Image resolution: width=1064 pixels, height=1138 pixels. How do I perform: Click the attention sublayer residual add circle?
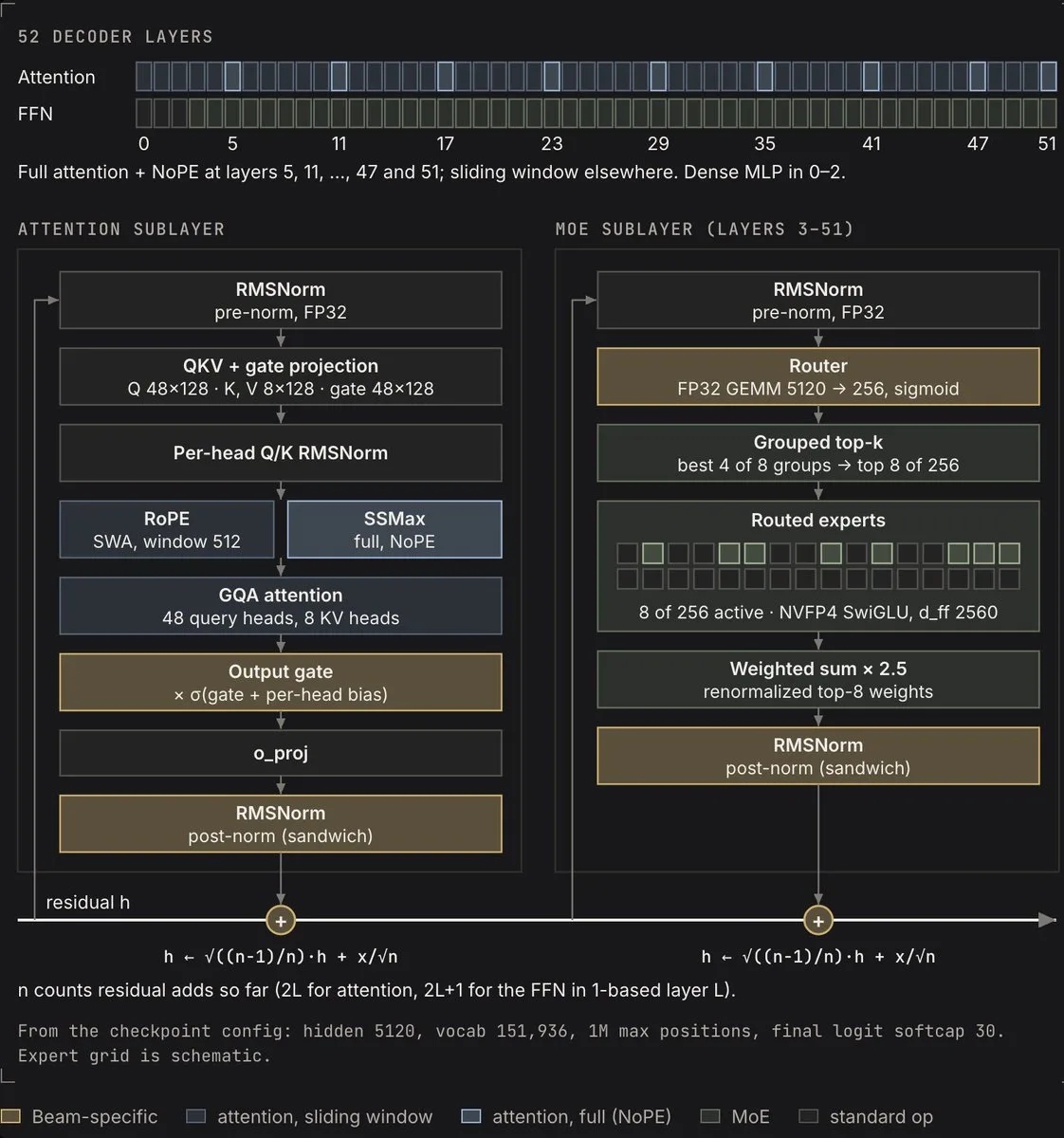(281, 920)
